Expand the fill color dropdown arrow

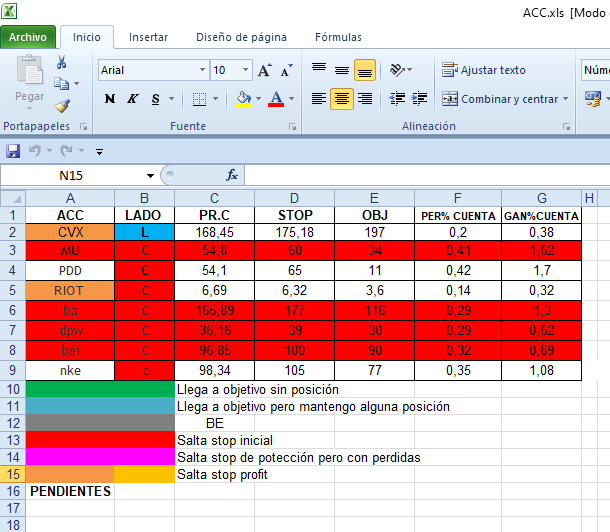click(258, 99)
